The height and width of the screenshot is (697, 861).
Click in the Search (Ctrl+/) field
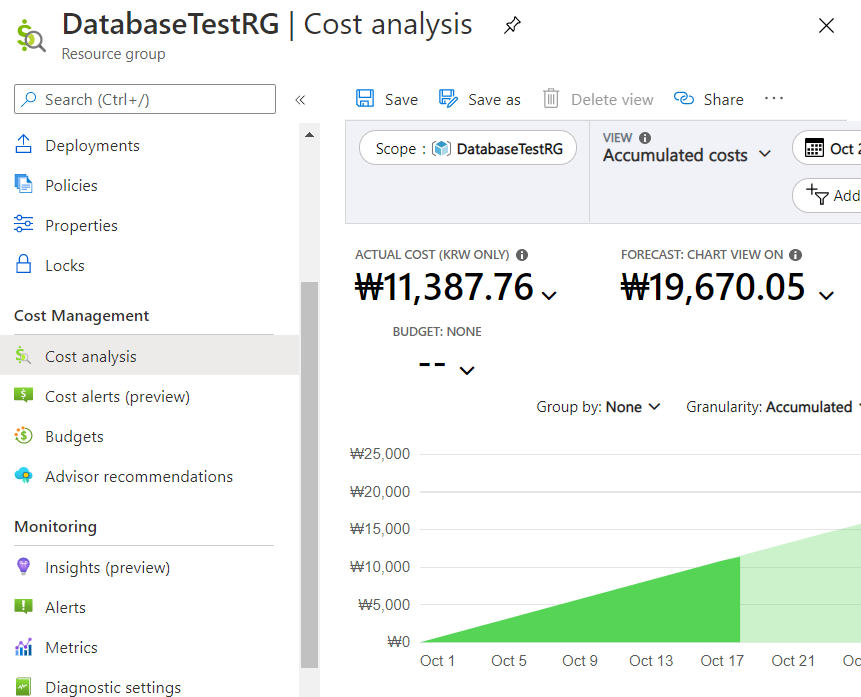pos(145,99)
